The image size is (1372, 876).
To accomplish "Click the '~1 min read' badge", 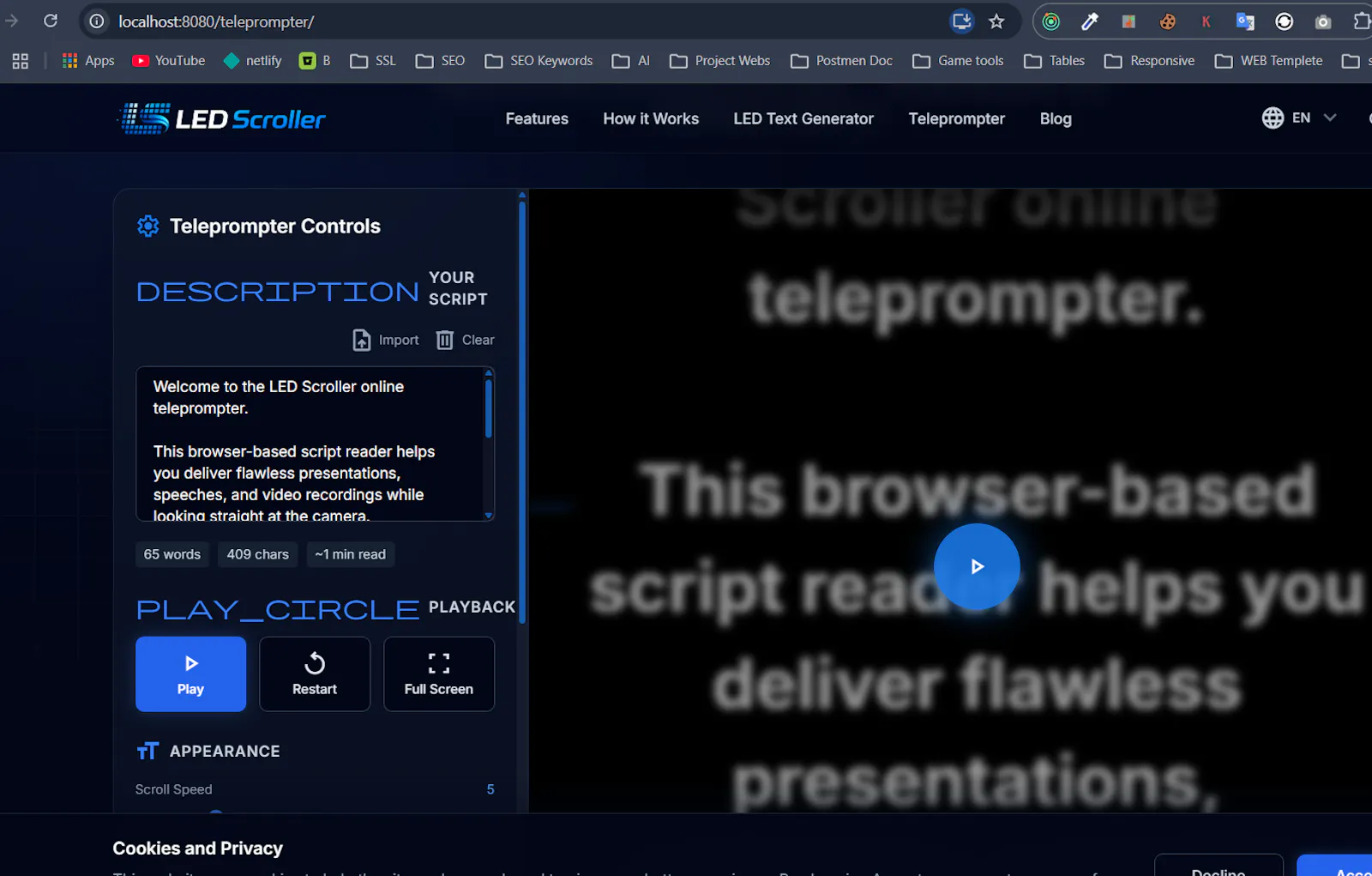I will click(x=351, y=554).
